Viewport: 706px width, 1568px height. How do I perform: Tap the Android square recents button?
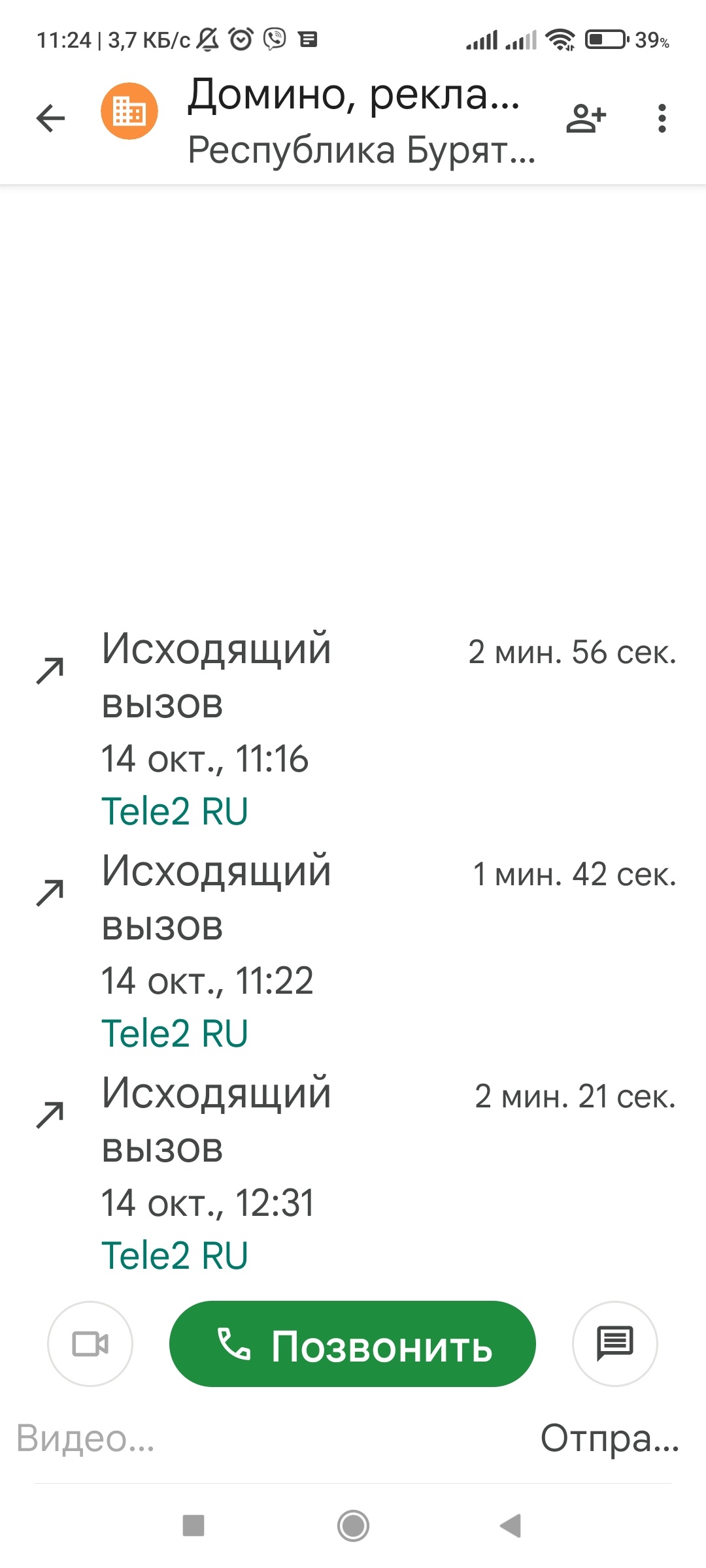coord(193,1526)
